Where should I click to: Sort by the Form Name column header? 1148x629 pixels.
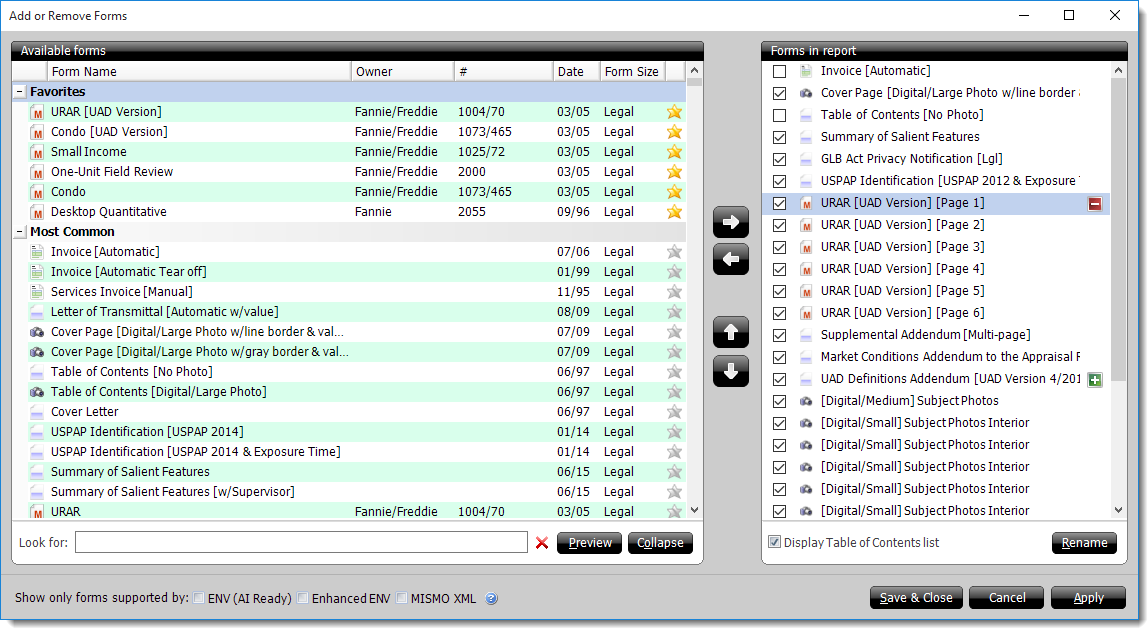(198, 71)
